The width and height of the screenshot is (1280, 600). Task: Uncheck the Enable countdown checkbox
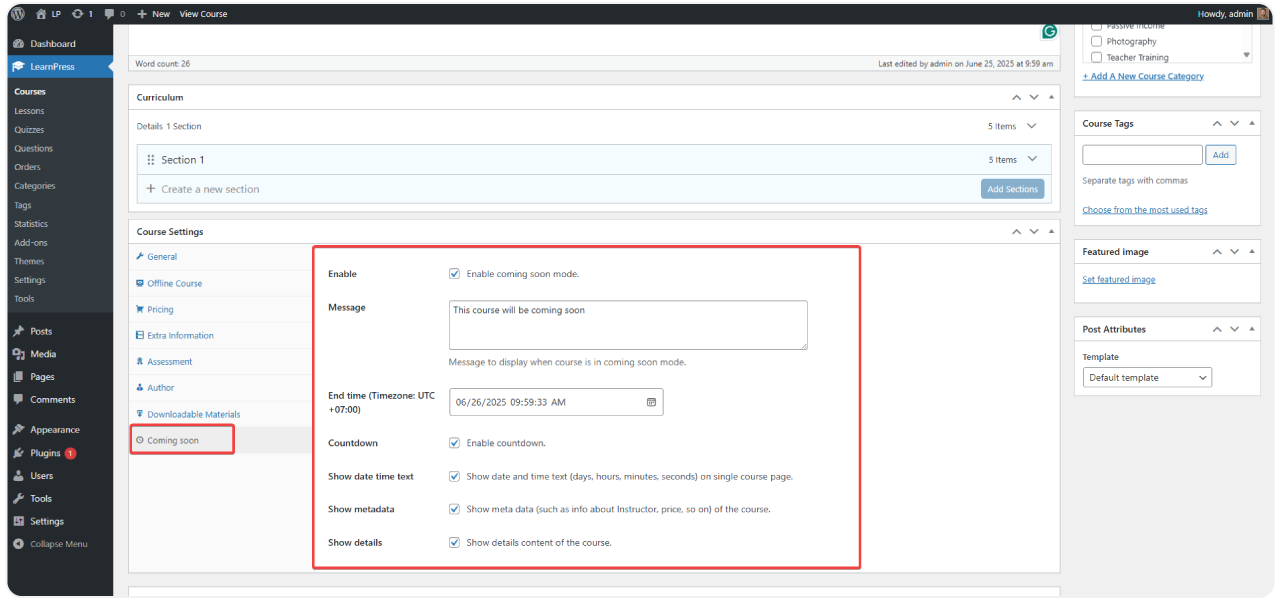455,443
